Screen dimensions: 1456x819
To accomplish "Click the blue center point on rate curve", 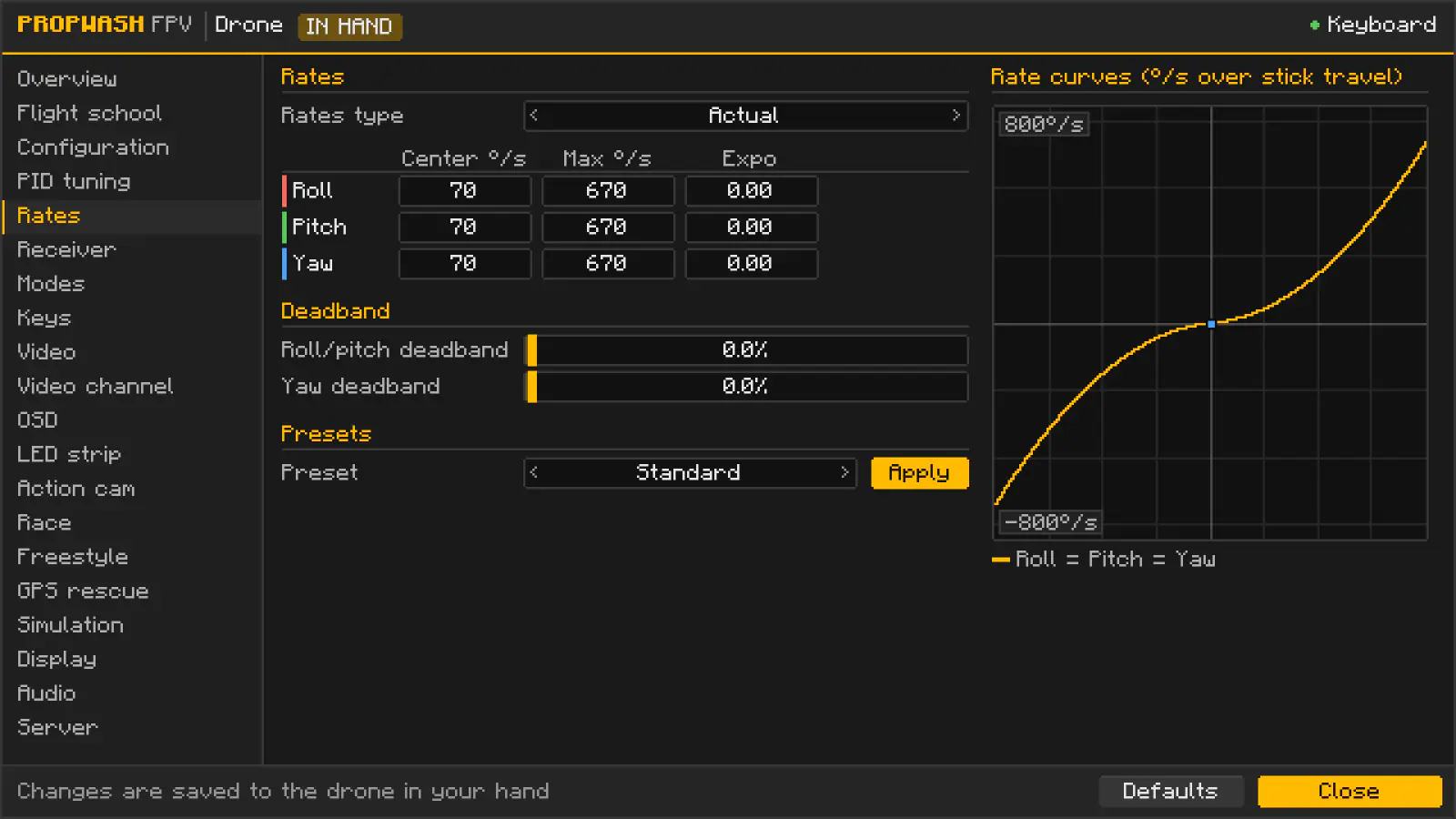I will pos(1211,324).
